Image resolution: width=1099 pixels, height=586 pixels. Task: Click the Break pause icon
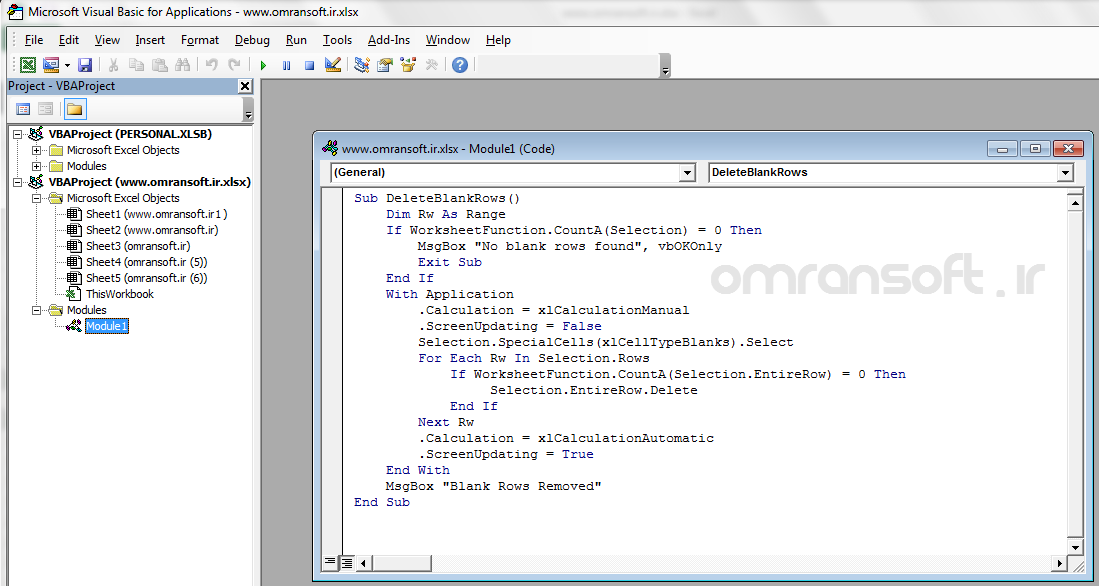pos(287,65)
